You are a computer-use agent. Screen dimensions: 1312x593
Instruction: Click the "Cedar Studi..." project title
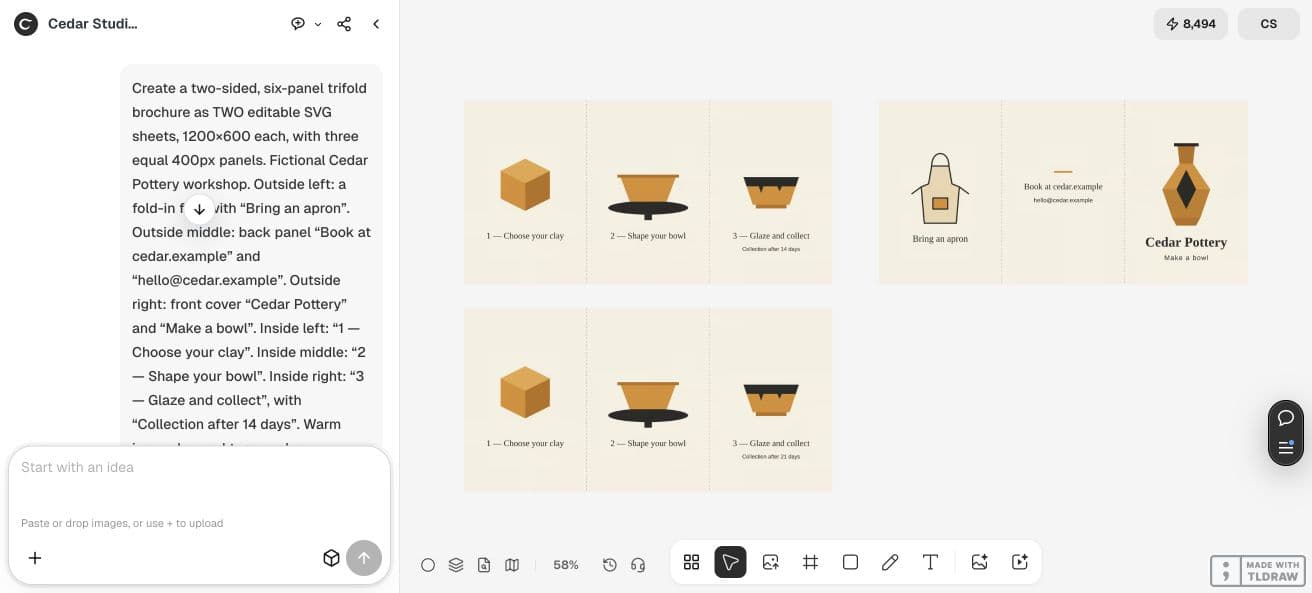point(93,24)
